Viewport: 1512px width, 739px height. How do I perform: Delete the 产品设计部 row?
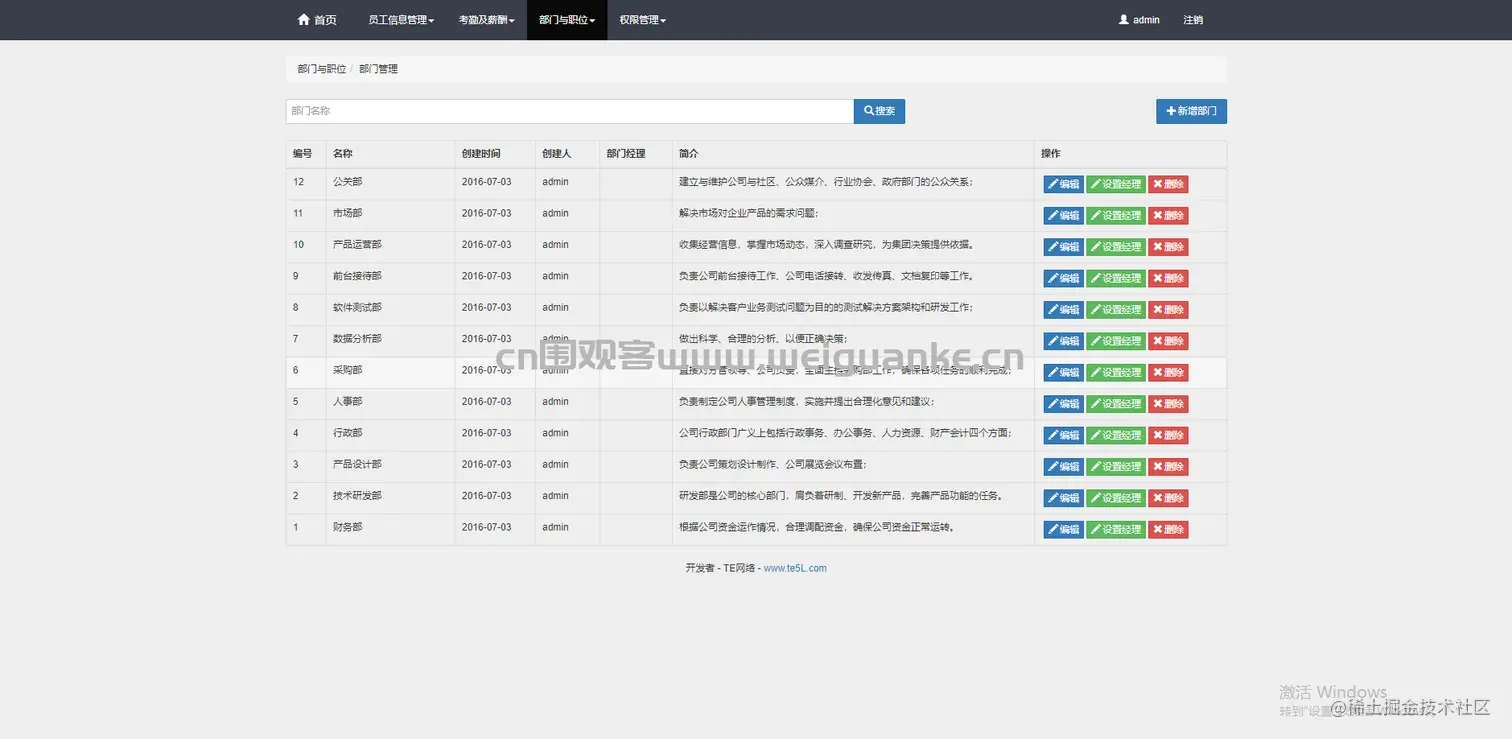click(x=1168, y=467)
